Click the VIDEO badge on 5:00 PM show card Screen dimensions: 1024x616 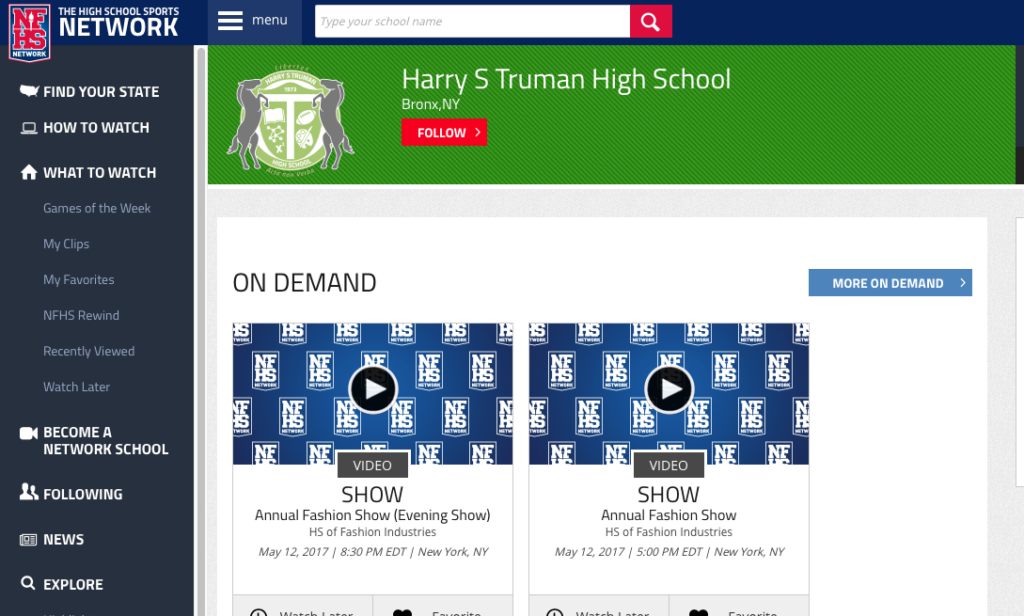pos(669,465)
